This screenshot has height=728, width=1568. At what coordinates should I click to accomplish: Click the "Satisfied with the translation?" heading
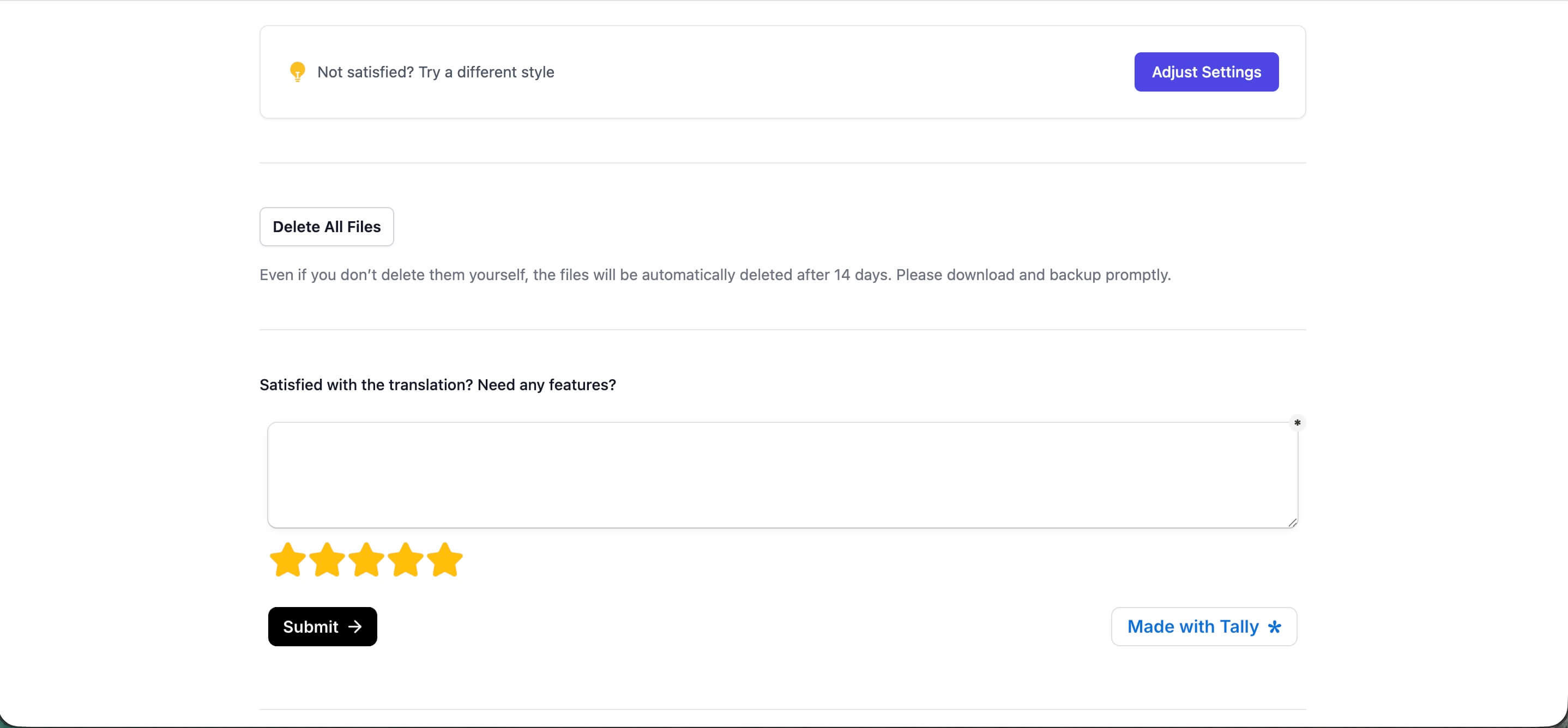click(366, 385)
